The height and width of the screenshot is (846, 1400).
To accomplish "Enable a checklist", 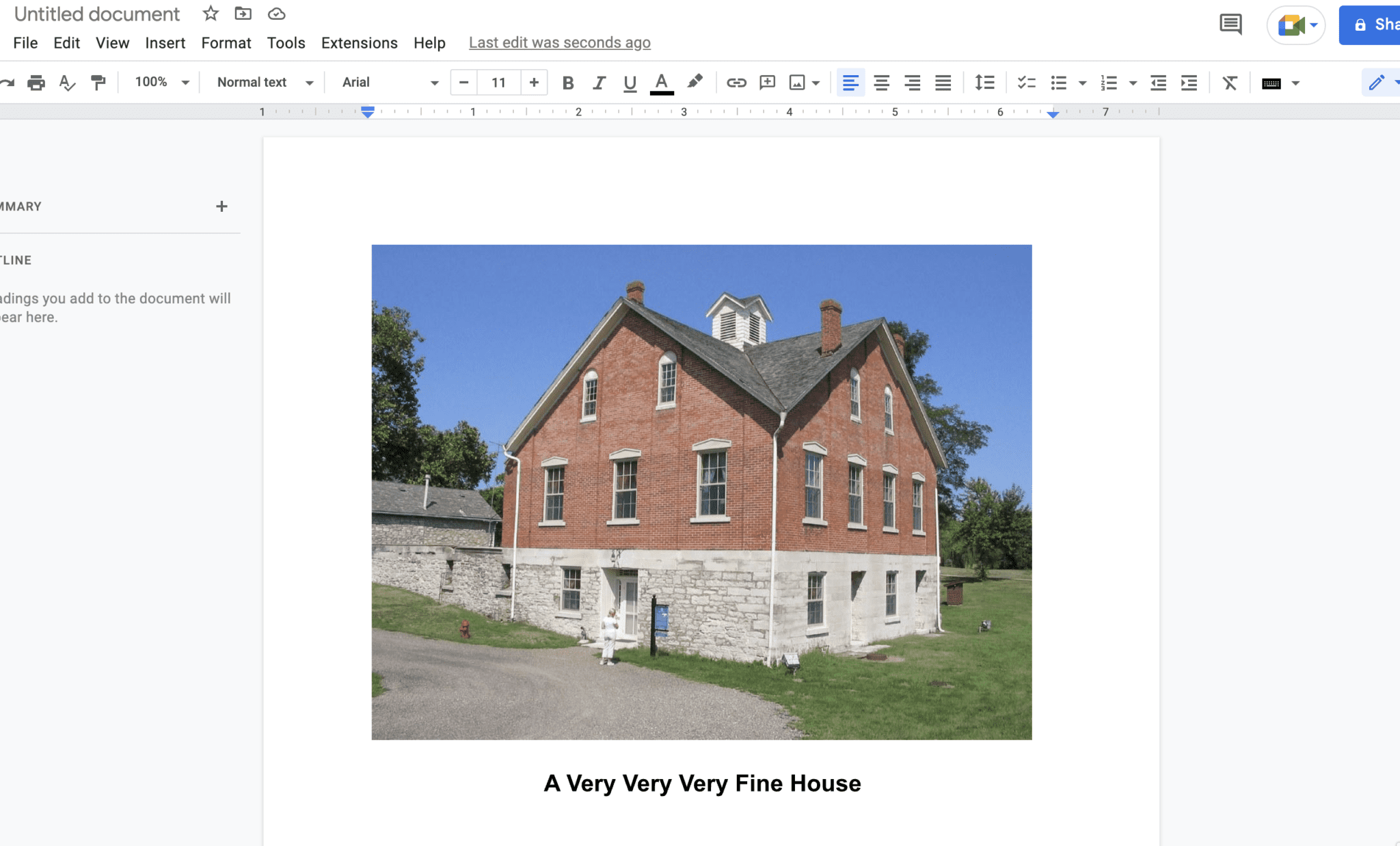I will (1025, 83).
